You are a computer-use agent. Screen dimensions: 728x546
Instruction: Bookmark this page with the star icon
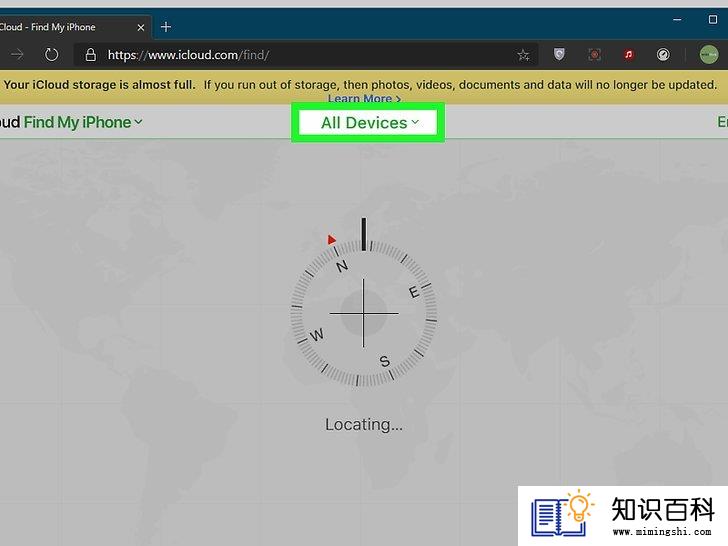[x=523, y=55]
